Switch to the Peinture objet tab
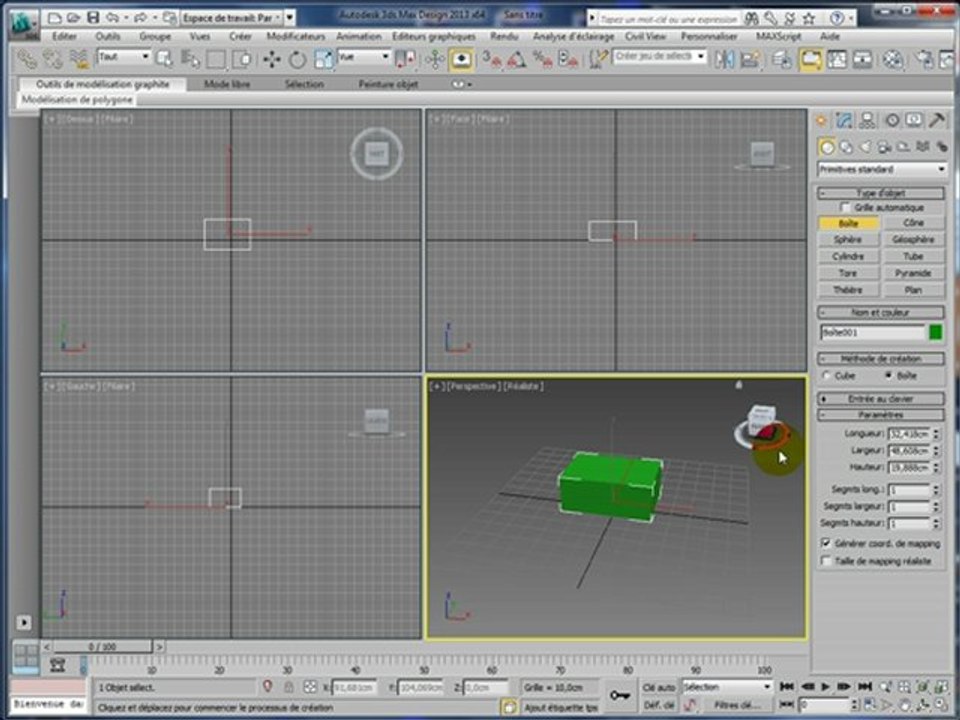This screenshot has height=720, width=960. point(388,84)
